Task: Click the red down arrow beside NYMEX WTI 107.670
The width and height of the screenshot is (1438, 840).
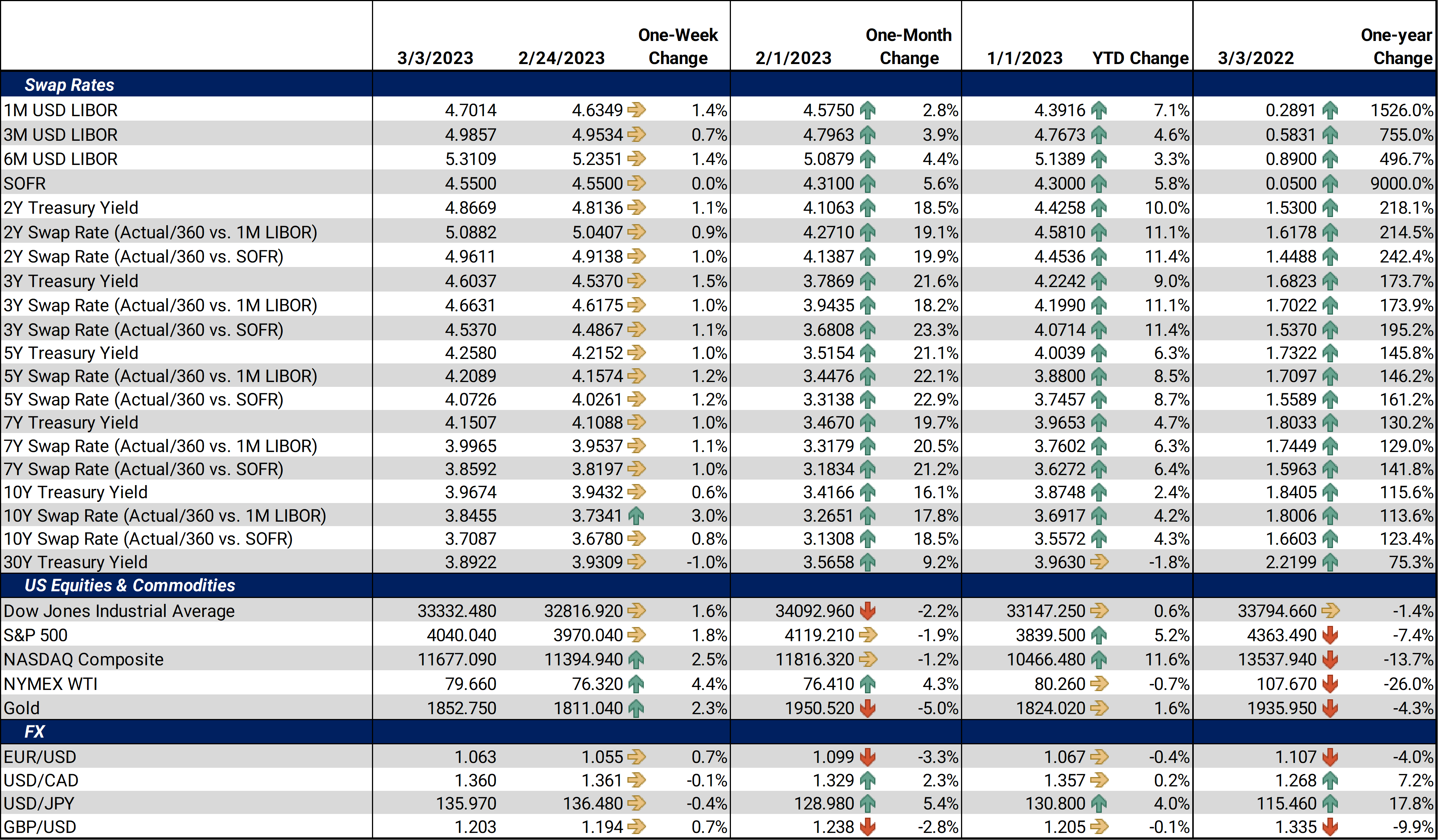Action: pos(1330,684)
